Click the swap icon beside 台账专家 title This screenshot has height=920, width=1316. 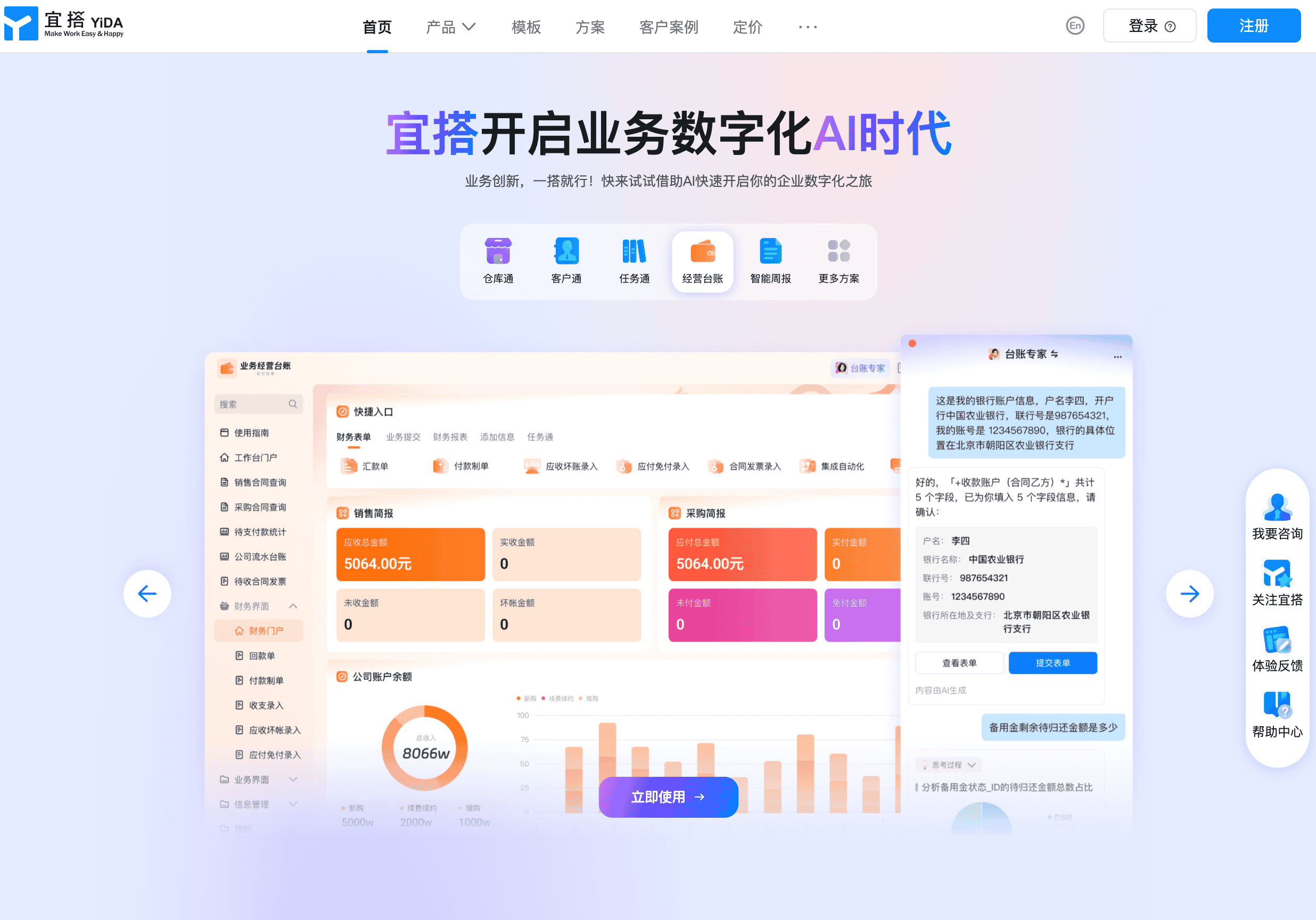tap(1054, 354)
